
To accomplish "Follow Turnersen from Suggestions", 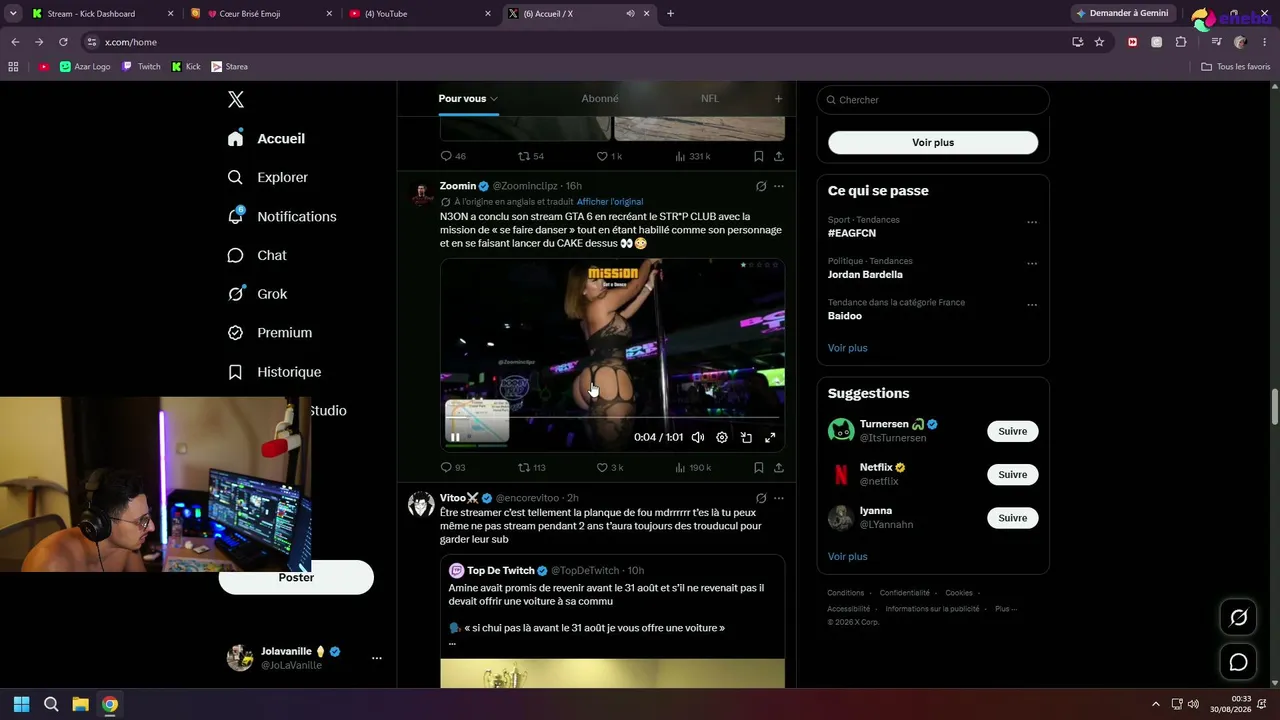I will [x=1012, y=431].
